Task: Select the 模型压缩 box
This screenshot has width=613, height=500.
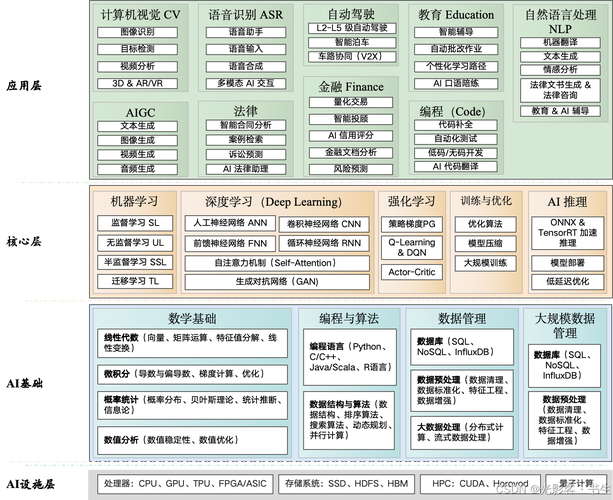Action: coord(485,244)
